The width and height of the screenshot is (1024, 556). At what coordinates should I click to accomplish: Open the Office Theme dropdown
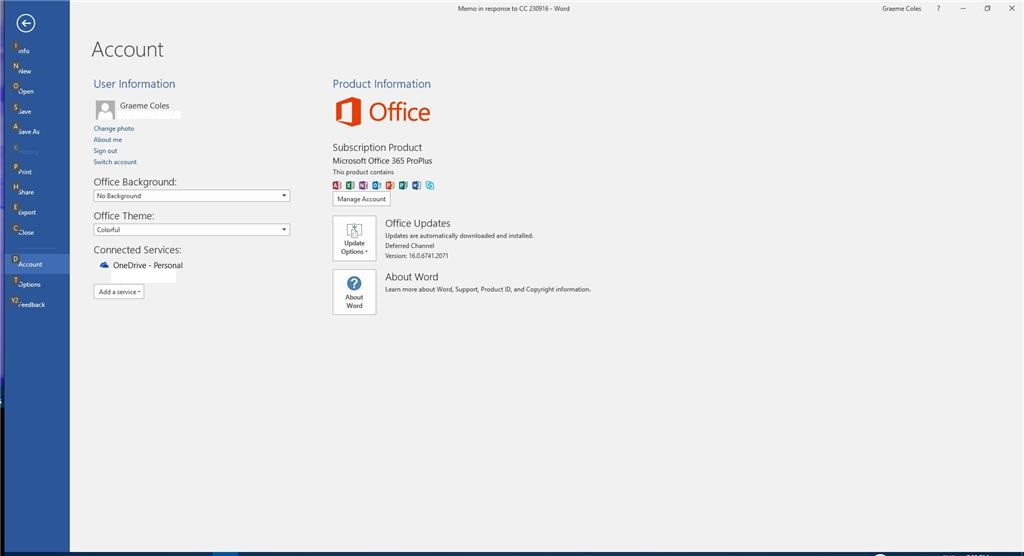(191, 230)
